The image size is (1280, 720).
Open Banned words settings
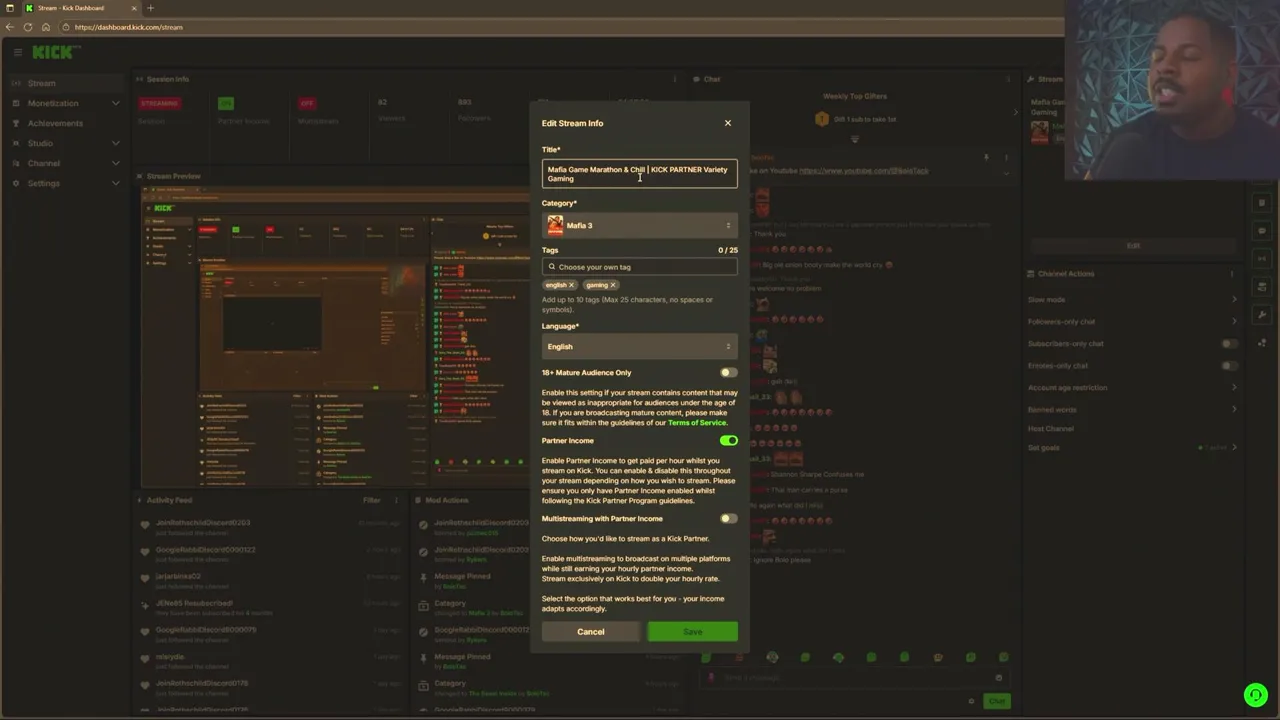pos(1133,409)
